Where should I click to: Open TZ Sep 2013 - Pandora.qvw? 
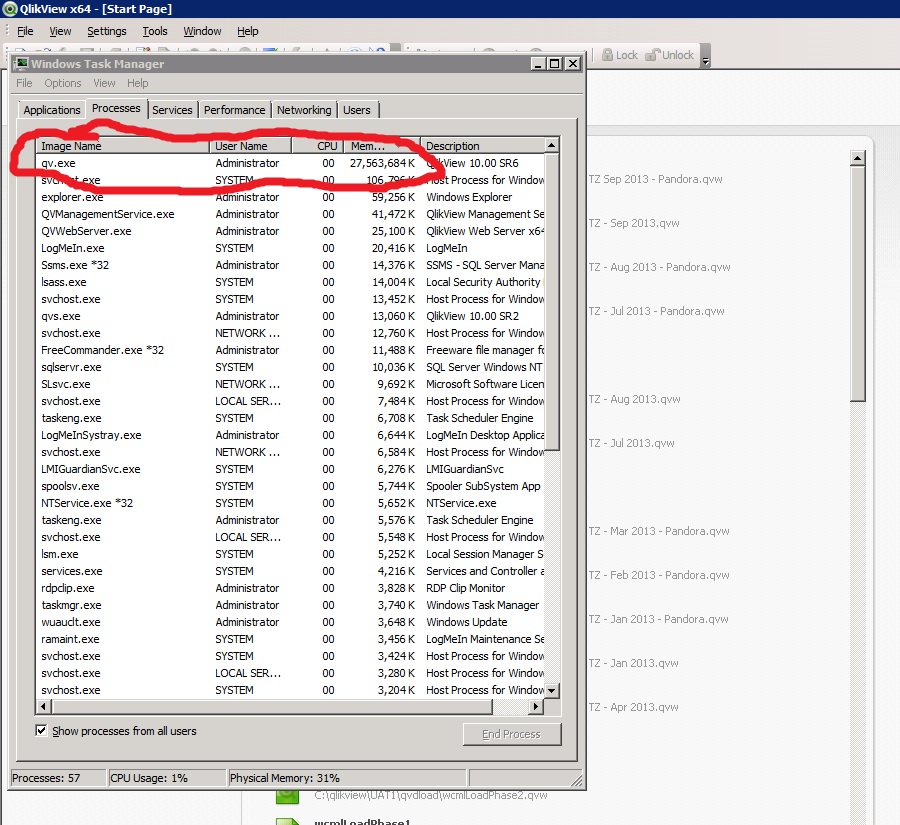click(x=655, y=179)
